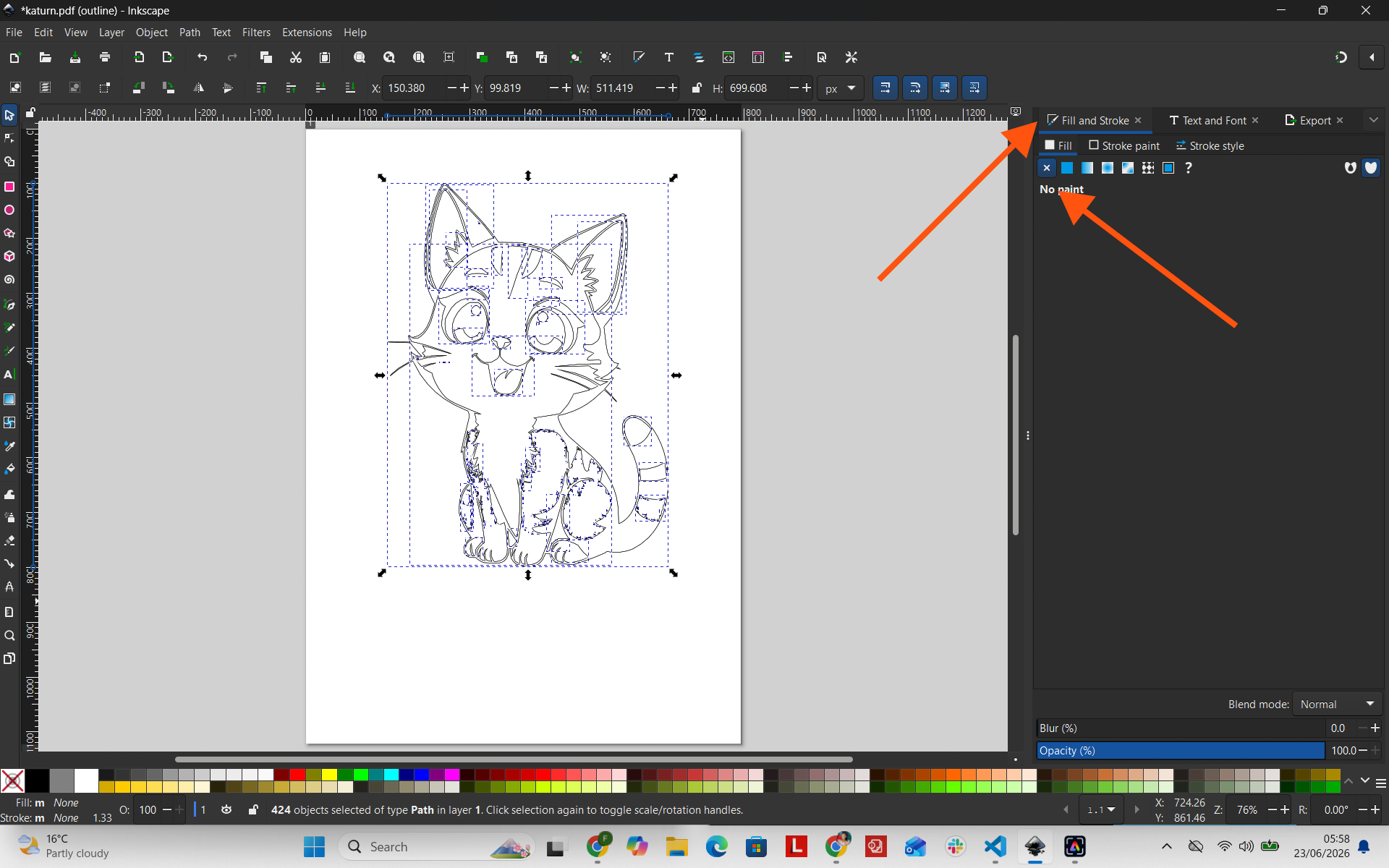
Task: Pick the Rectangle tool
Action: 9,187
